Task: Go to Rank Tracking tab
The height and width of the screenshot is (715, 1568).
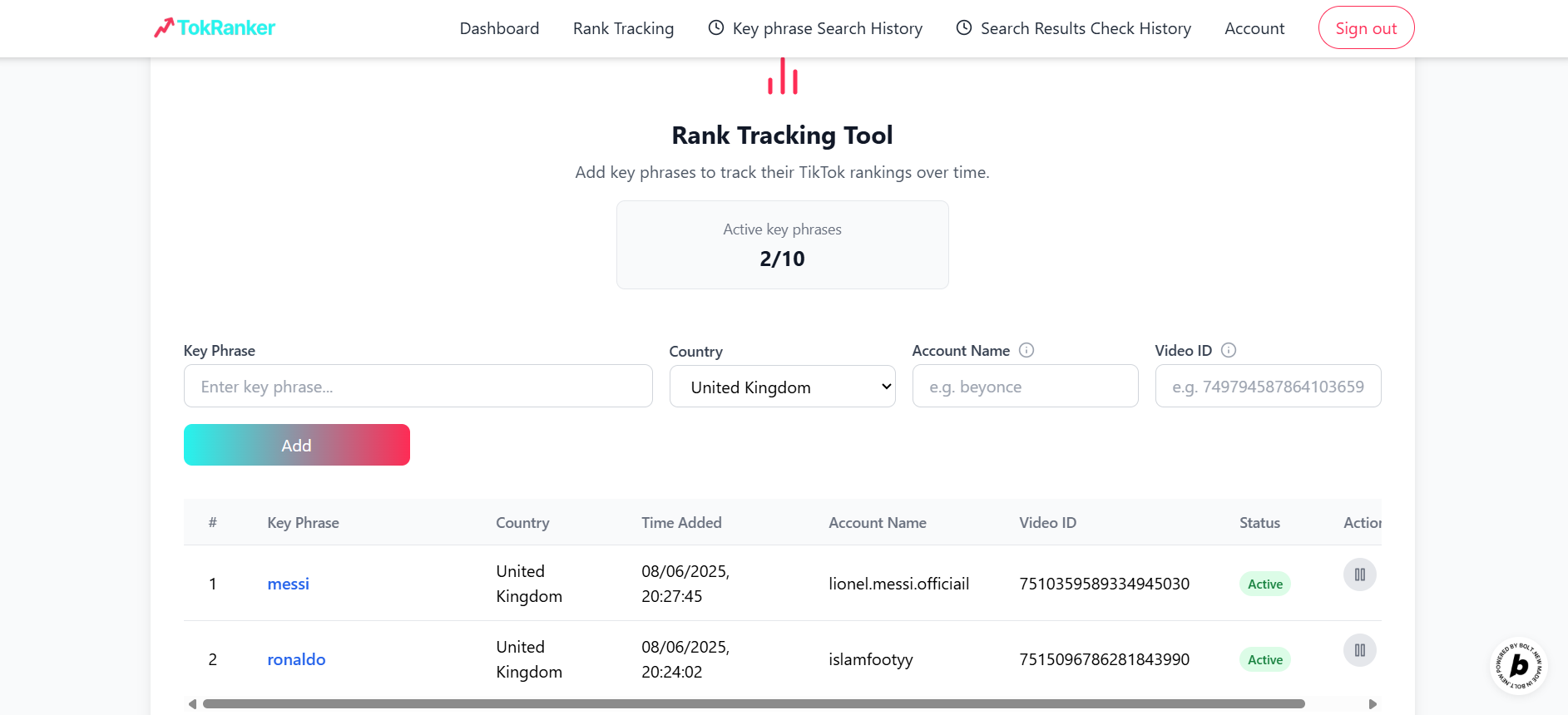Action: click(x=623, y=28)
